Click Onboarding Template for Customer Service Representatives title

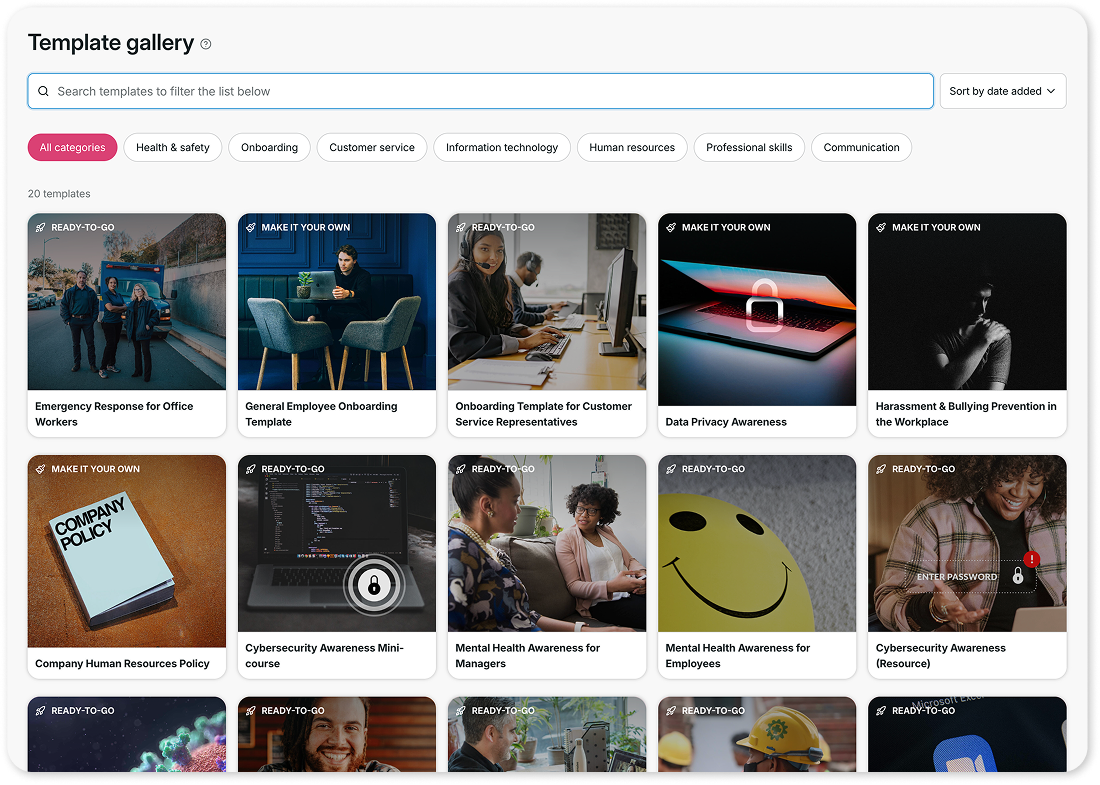pos(544,414)
